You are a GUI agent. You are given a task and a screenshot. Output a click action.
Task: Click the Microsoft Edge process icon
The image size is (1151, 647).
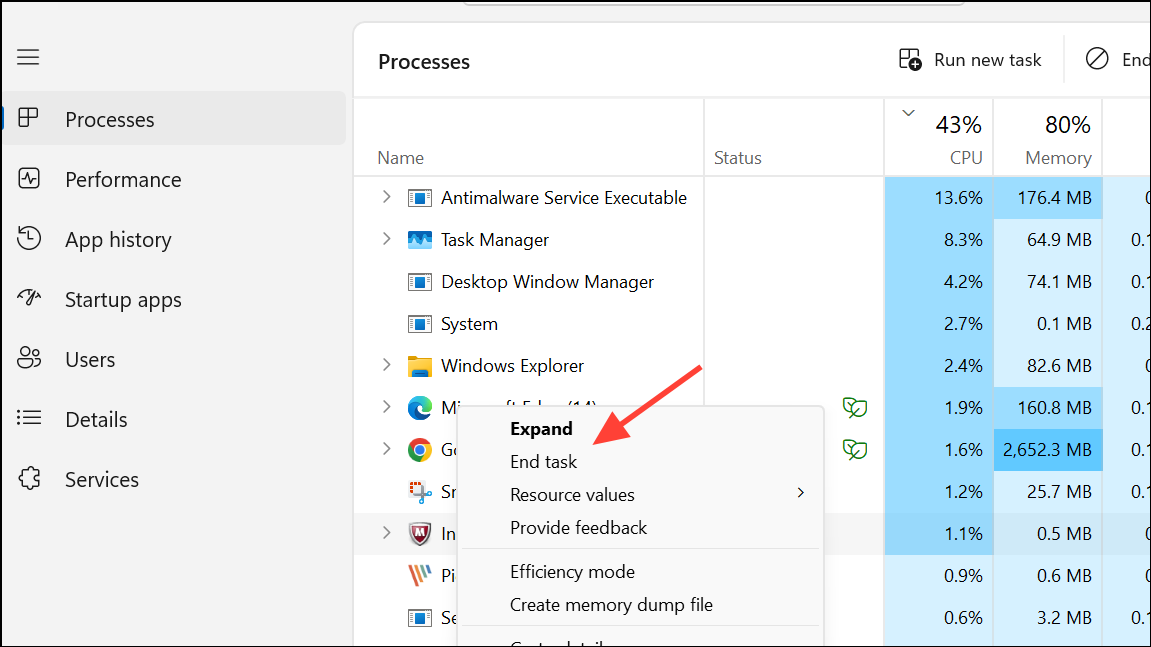(x=421, y=407)
